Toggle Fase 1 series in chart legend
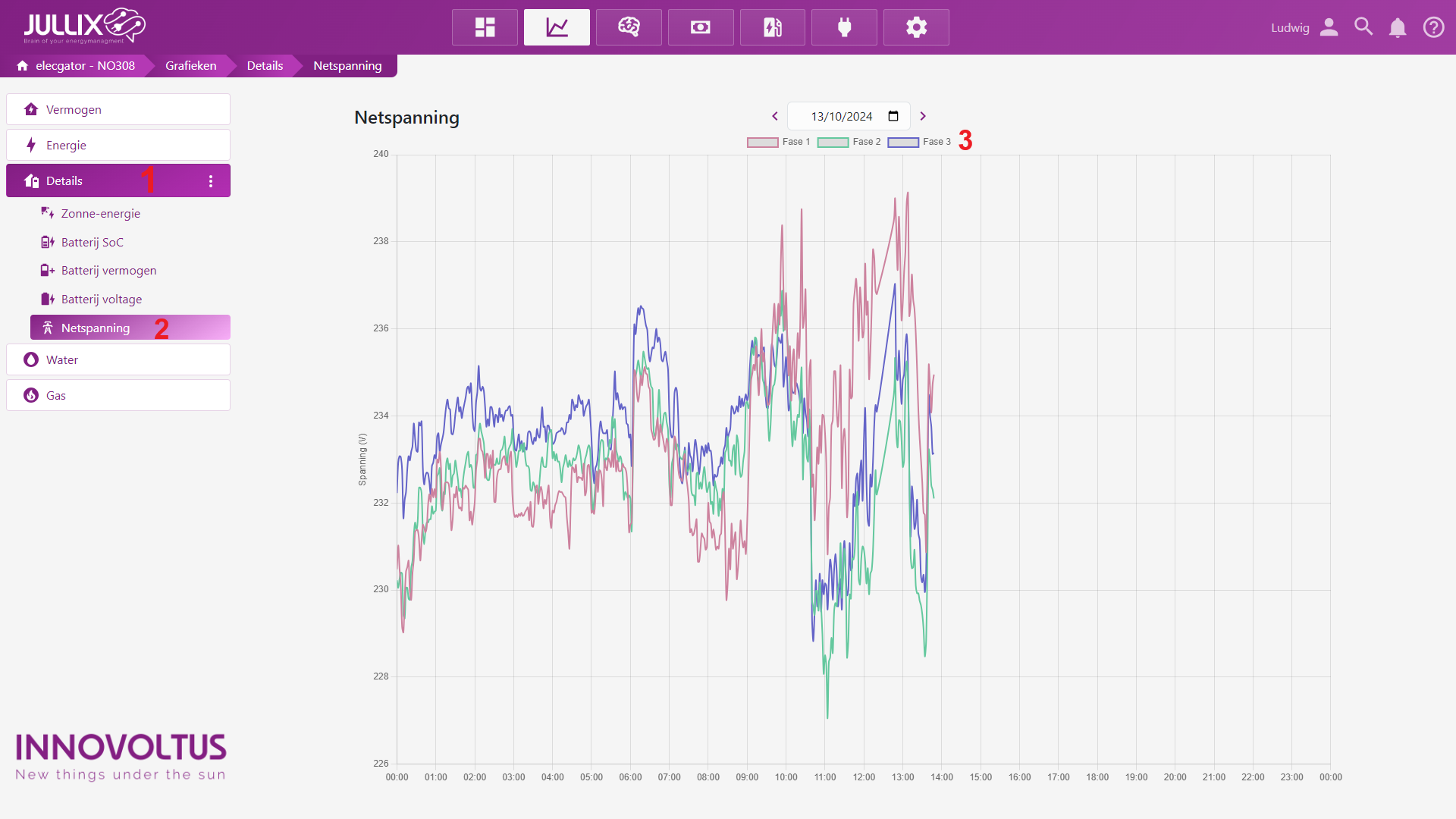Viewport: 1456px width, 819px height. (778, 142)
